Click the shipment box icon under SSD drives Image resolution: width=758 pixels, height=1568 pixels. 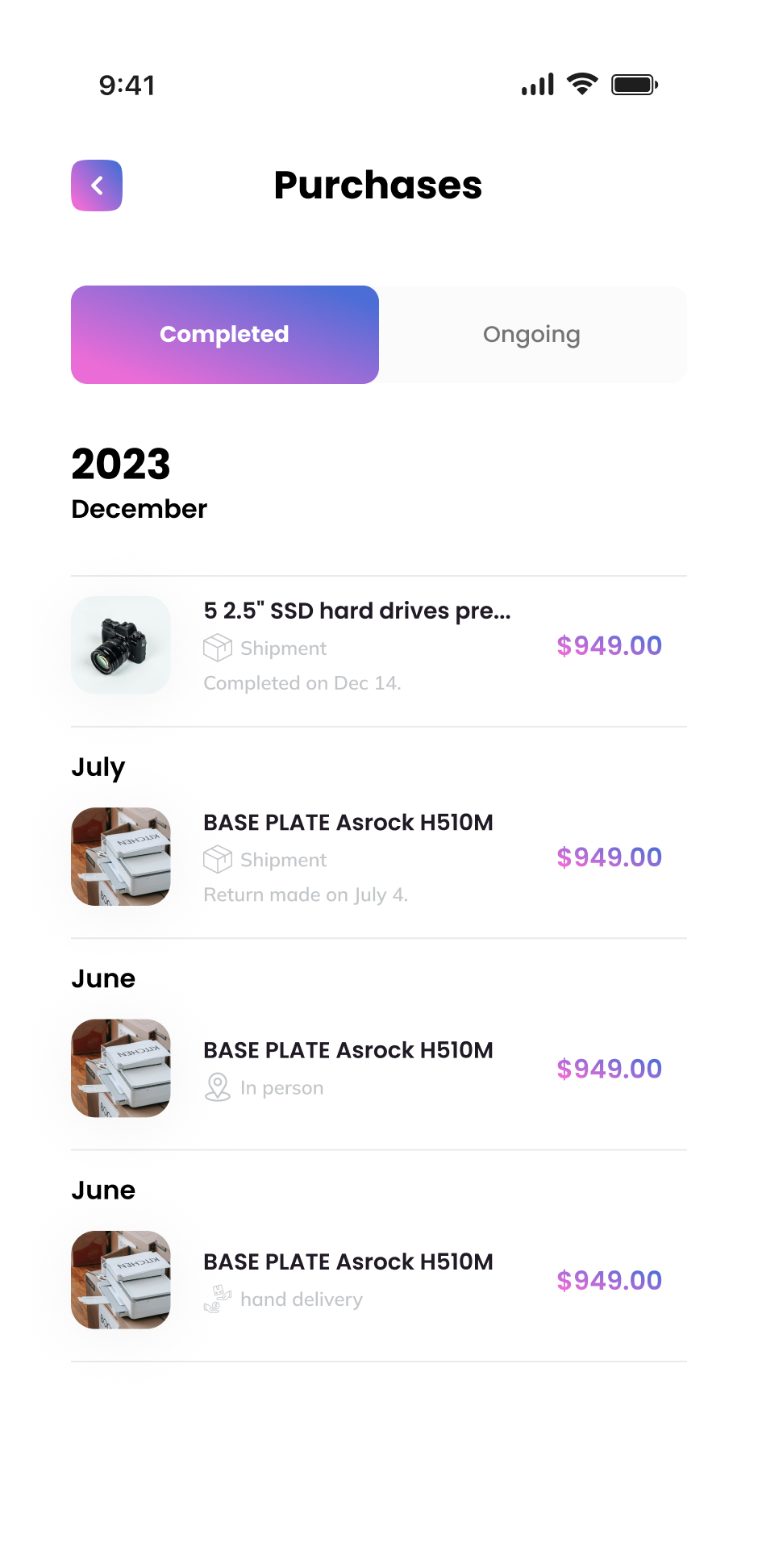point(218,648)
